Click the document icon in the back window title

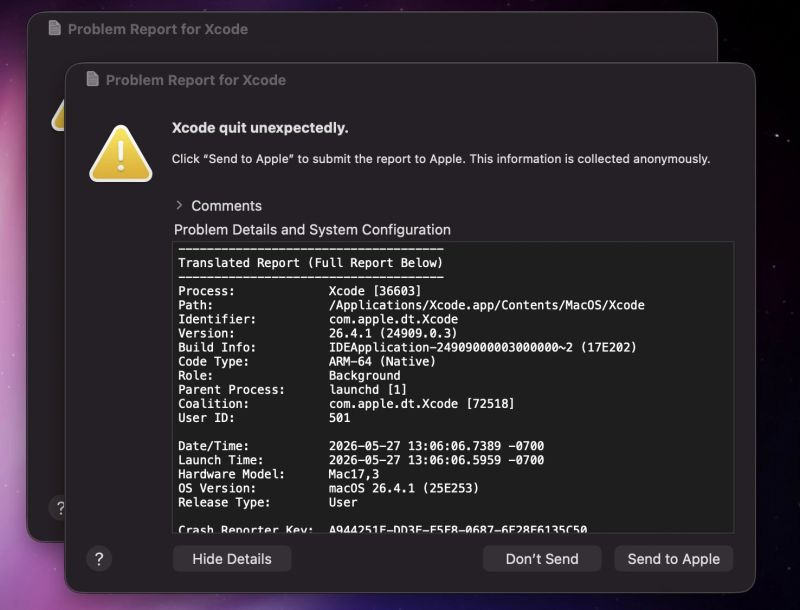click(55, 28)
